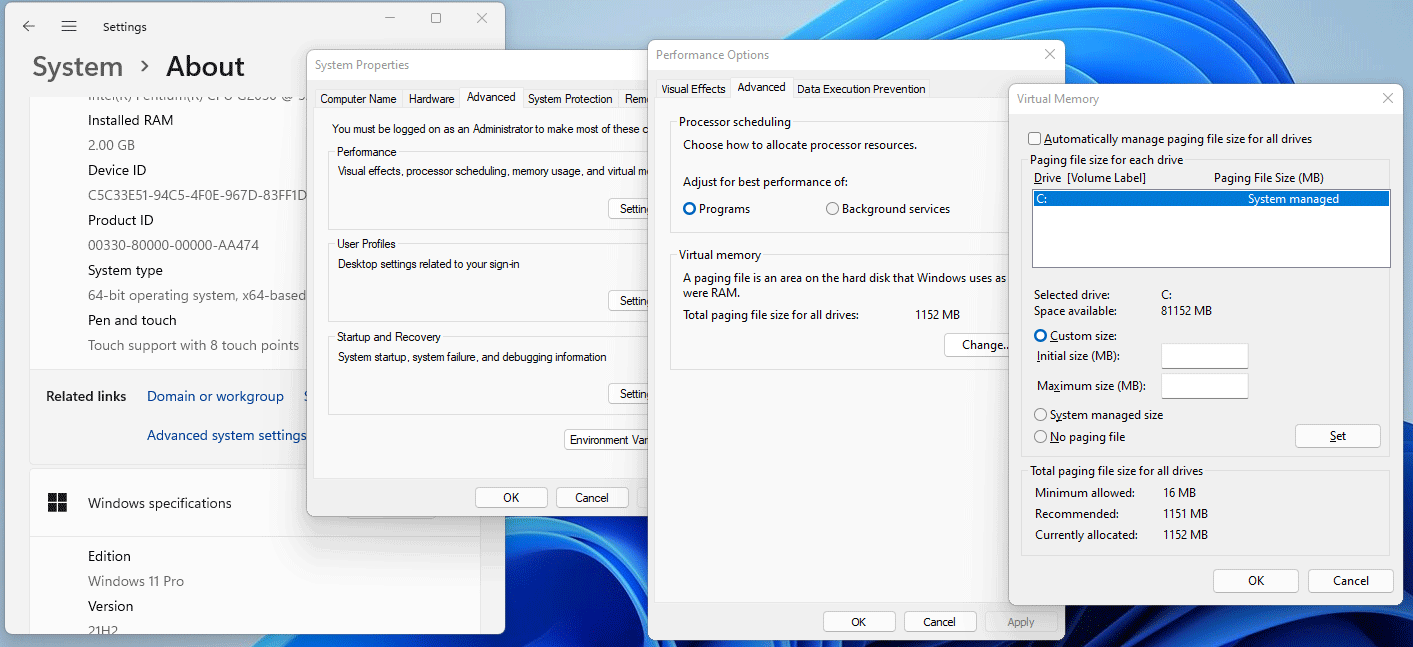Viewport: 1413px width, 647px height.
Task: Click the Minimum allowed 16 MB value
Action: (1179, 493)
